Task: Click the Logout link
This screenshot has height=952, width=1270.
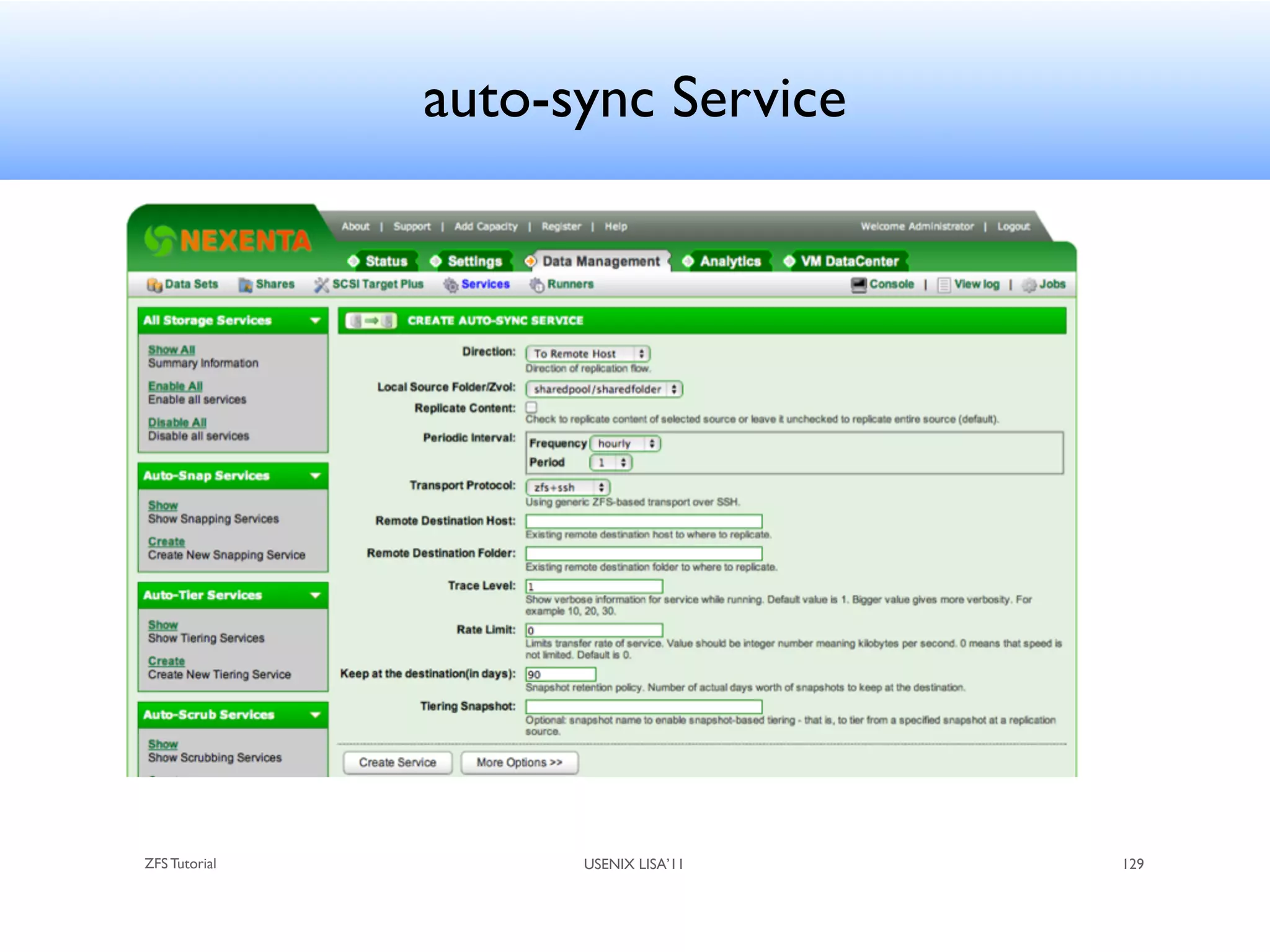Action: (x=1013, y=226)
